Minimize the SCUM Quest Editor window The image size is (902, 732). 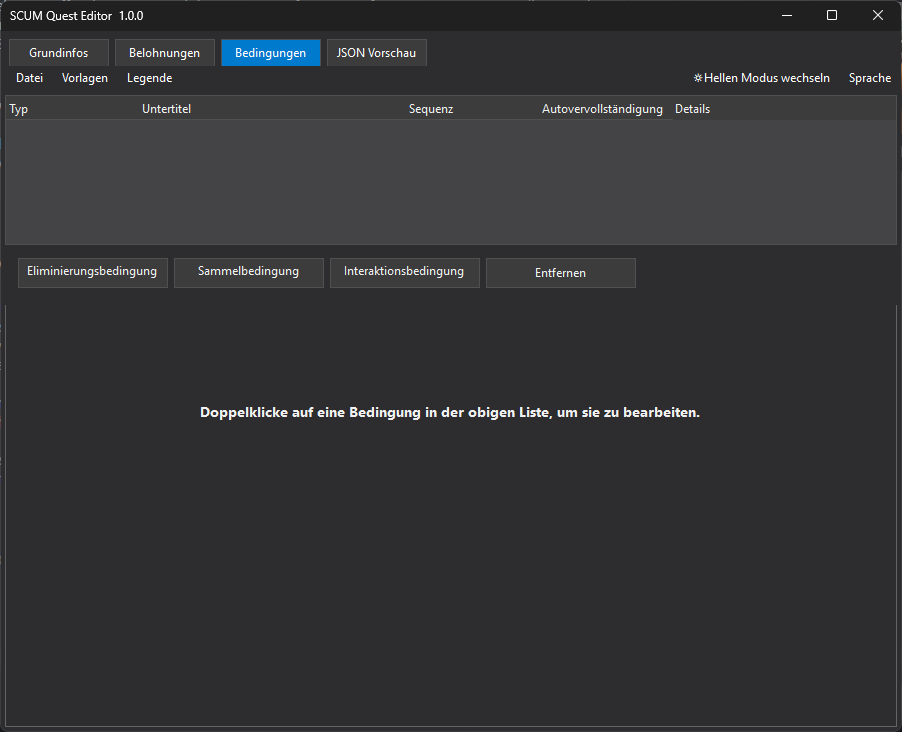tap(785, 15)
